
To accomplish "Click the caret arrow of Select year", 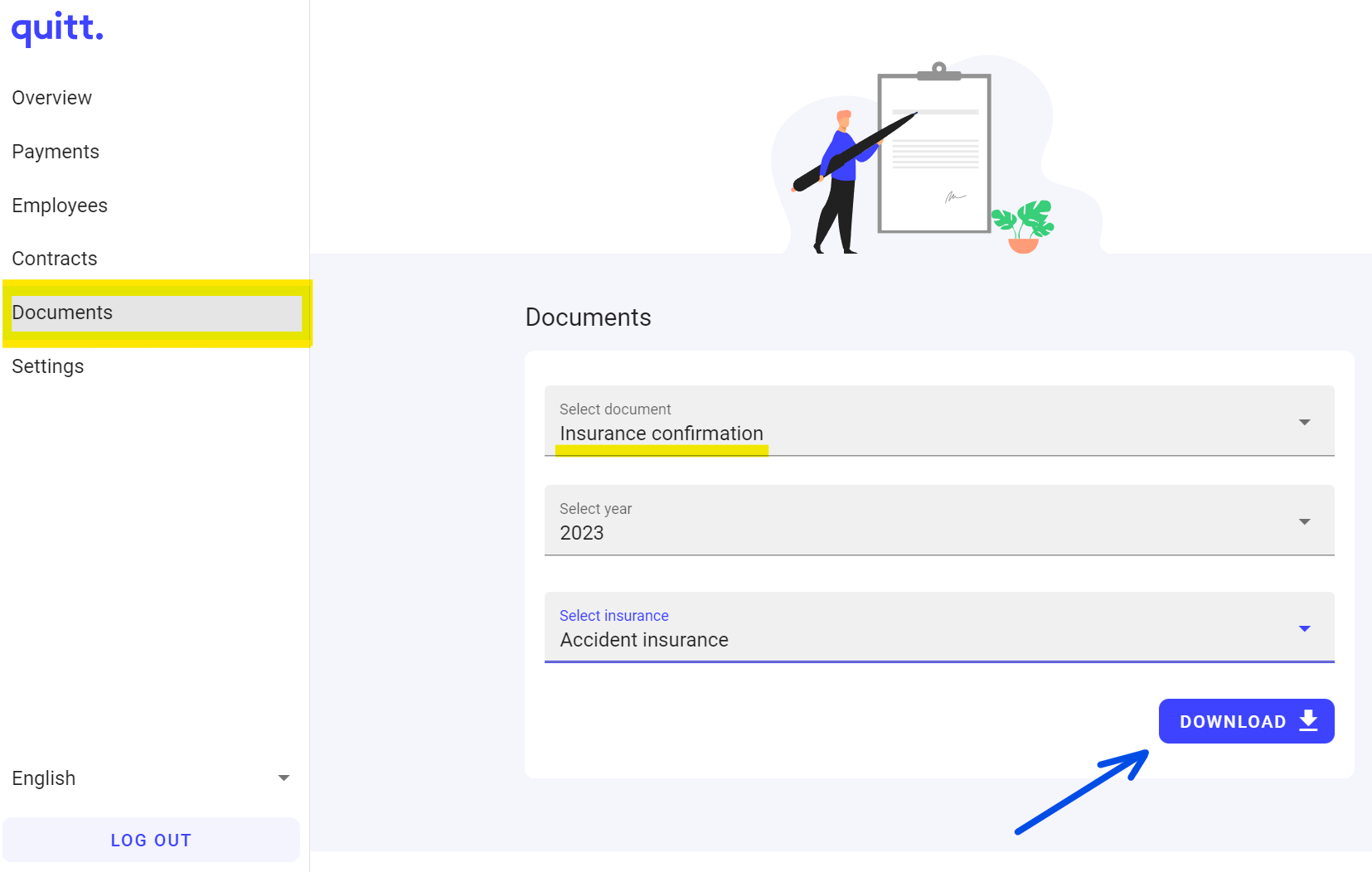I will pos(1304,522).
